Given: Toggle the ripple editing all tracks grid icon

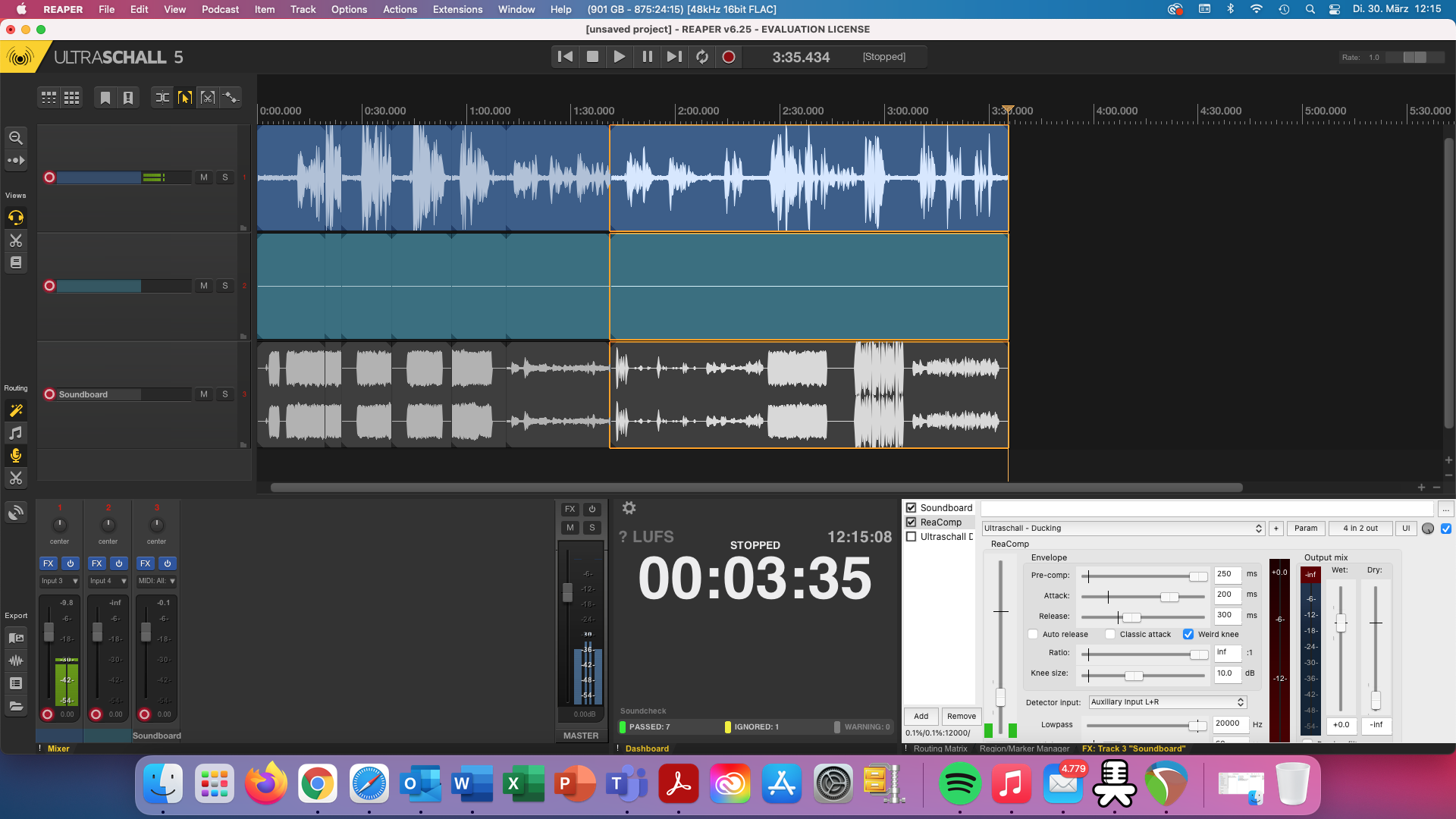Looking at the screenshot, I should click(71, 98).
